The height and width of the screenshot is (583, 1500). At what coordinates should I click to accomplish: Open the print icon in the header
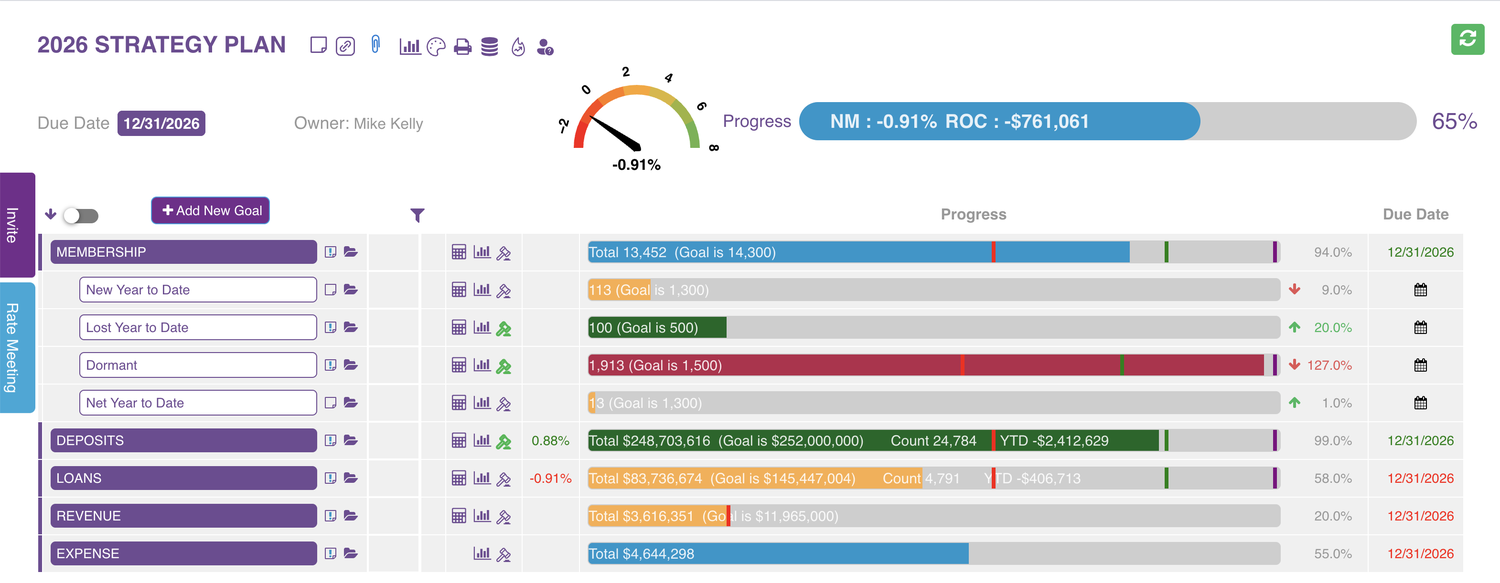462,46
